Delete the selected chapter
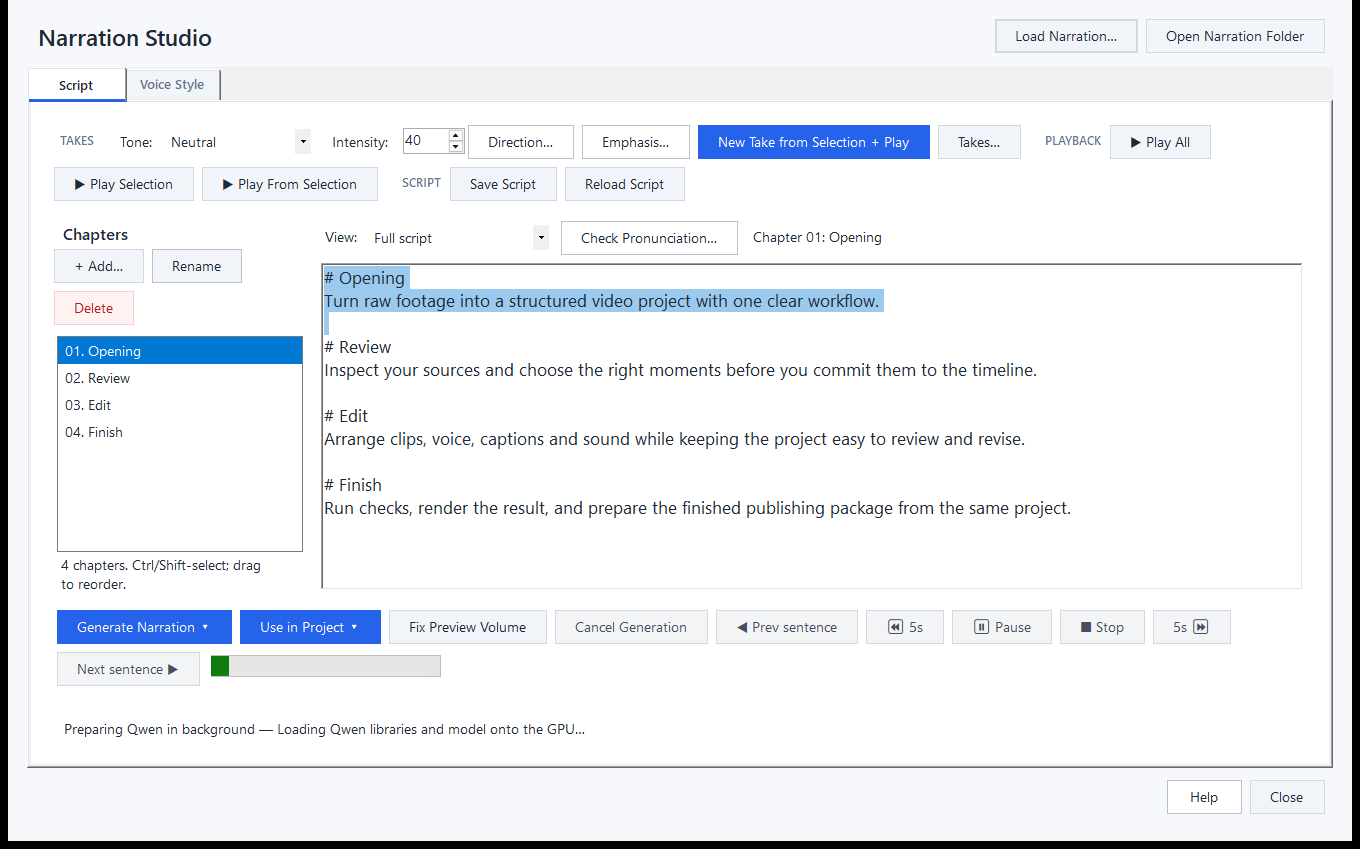The height and width of the screenshot is (849, 1360). click(94, 308)
